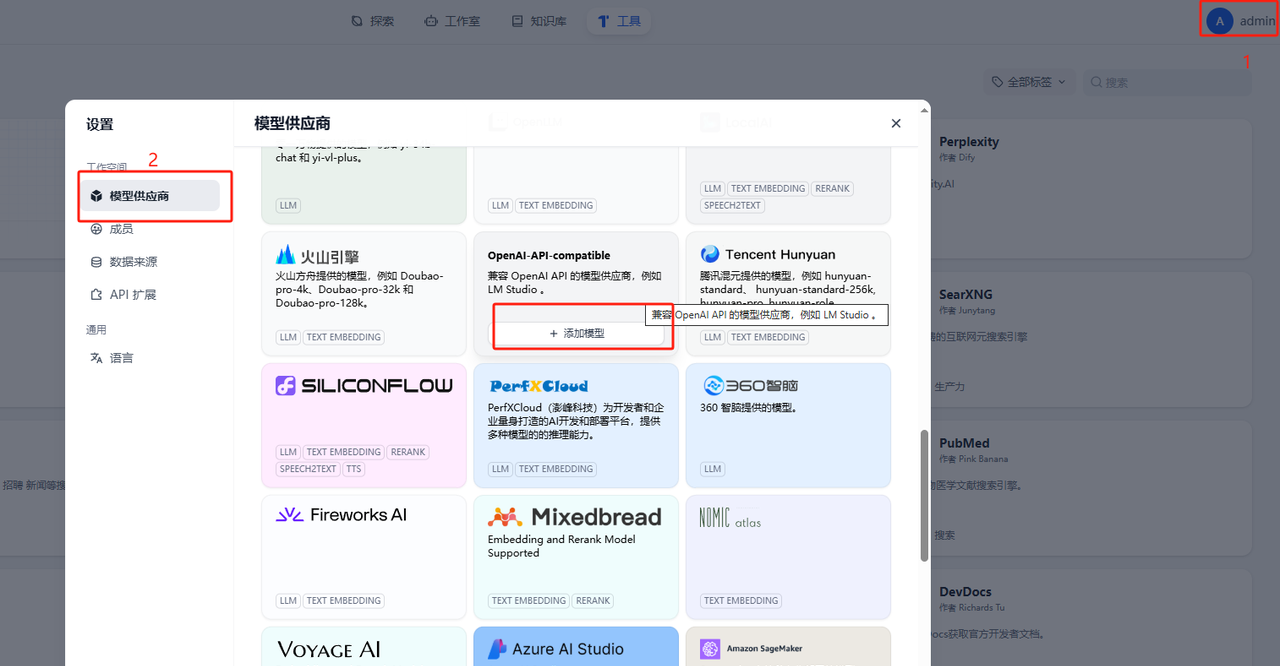Switch to the 工具 (Tools) tab
1280x666 pixels.
click(x=619, y=20)
